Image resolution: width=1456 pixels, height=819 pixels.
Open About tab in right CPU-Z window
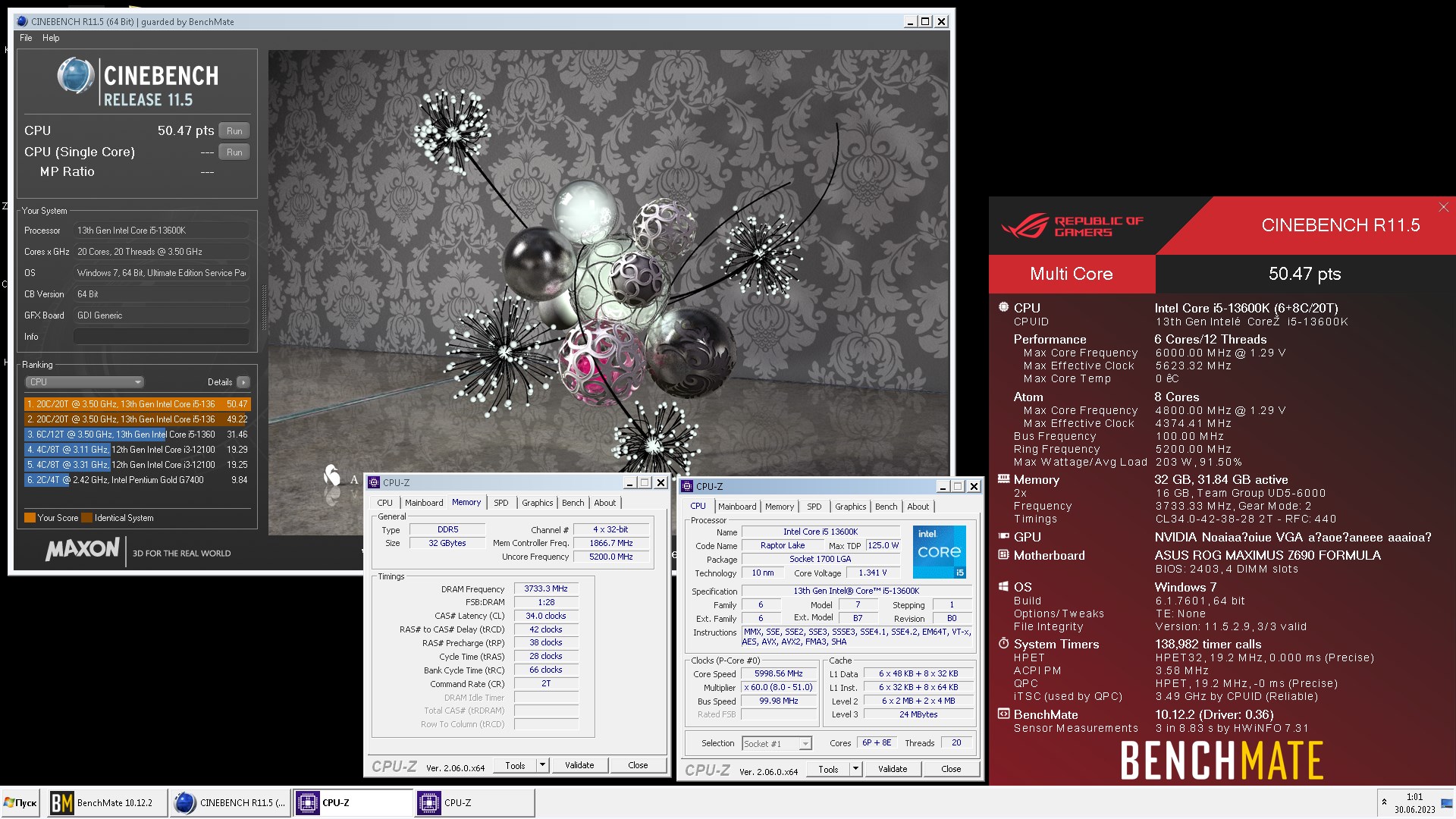[x=918, y=507]
